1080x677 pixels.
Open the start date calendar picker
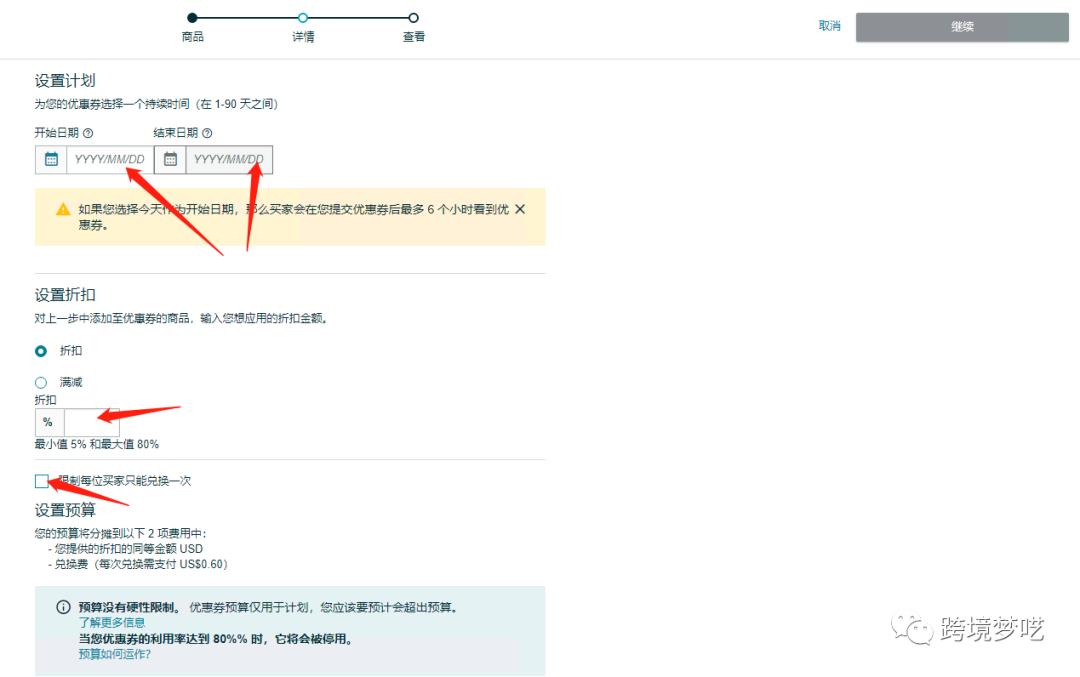[50, 158]
